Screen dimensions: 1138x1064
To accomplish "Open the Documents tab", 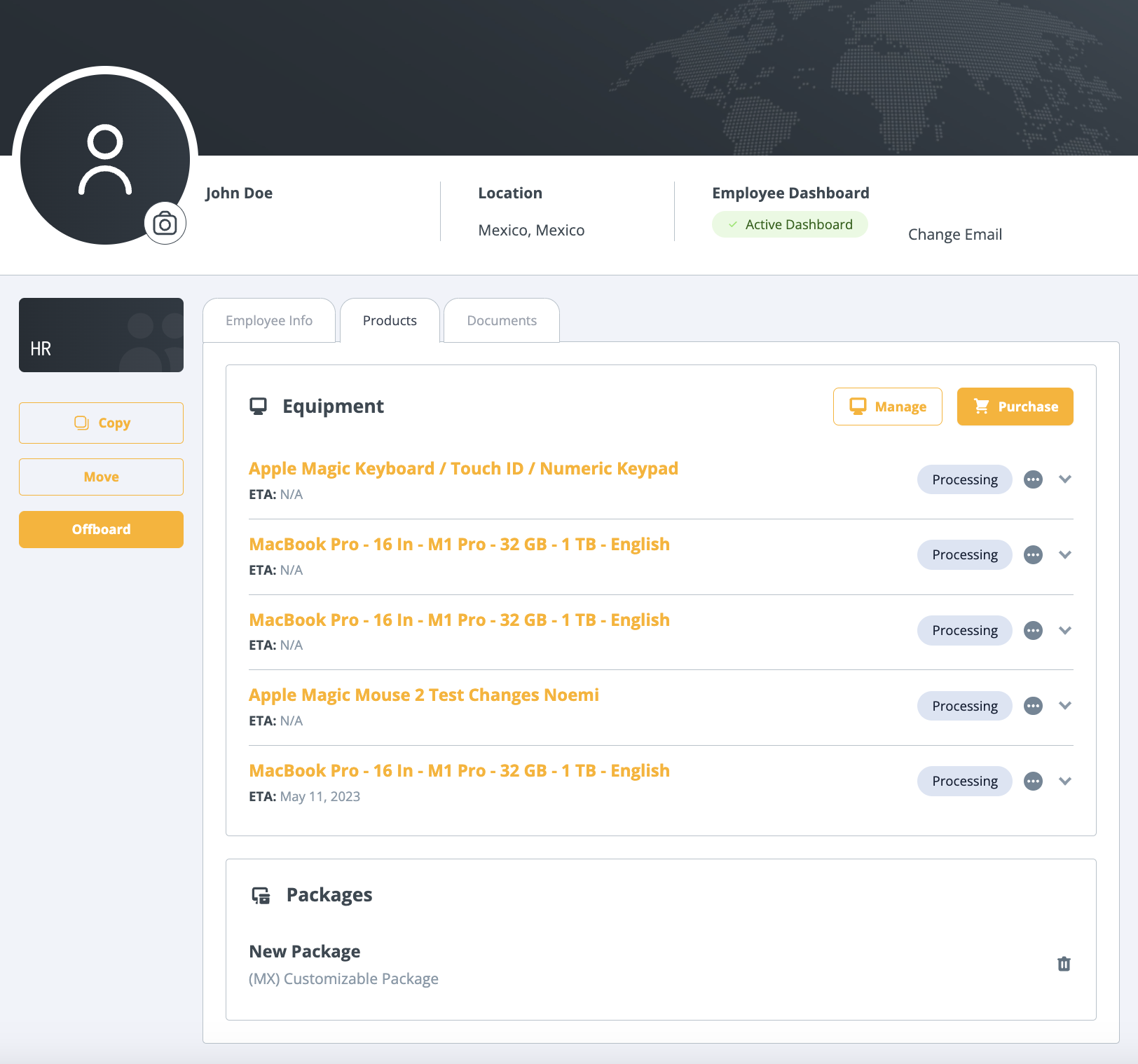I will pyautogui.click(x=502, y=320).
